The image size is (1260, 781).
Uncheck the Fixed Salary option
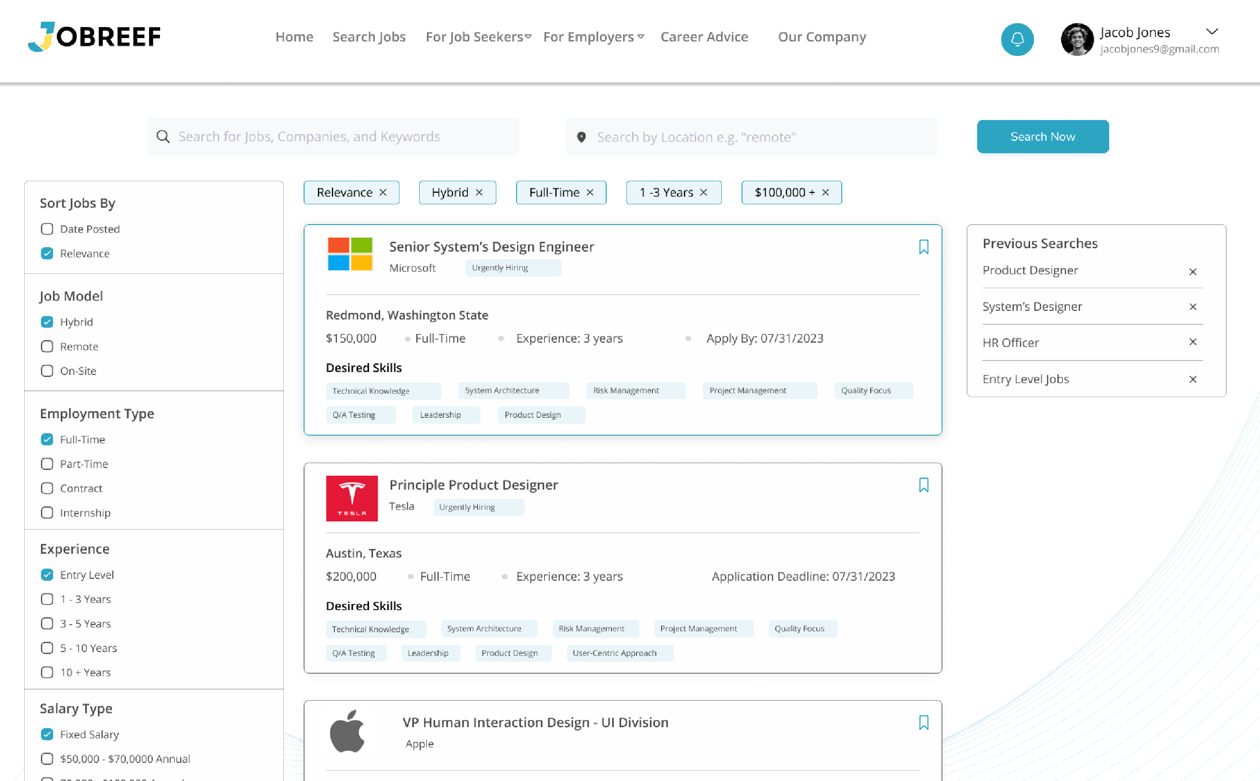tap(47, 734)
